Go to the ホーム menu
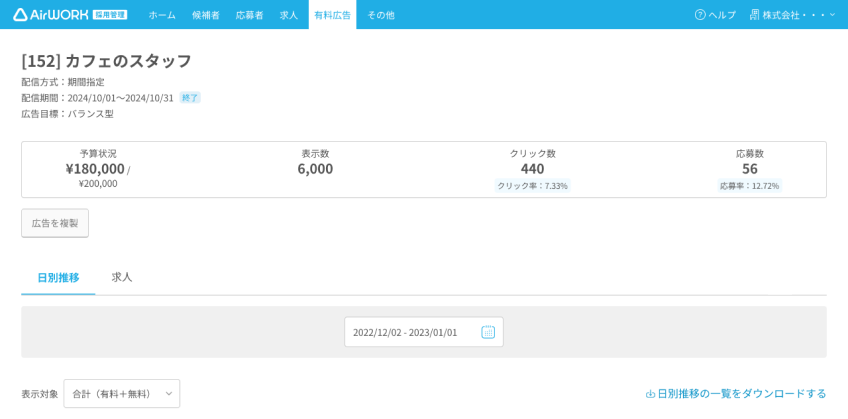The width and height of the screenshot is (848, 419). point(162,15)
